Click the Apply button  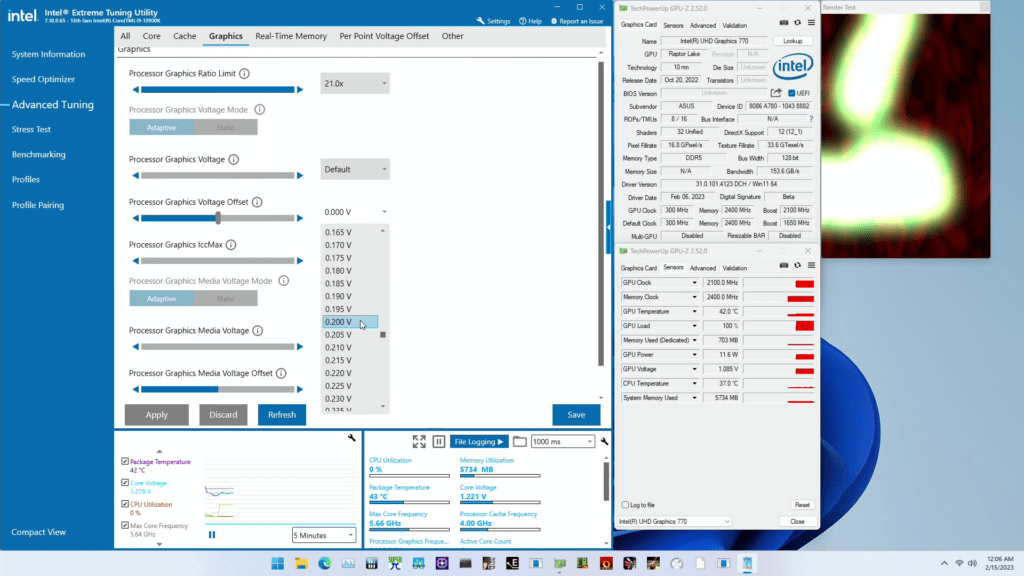[157, 415]
